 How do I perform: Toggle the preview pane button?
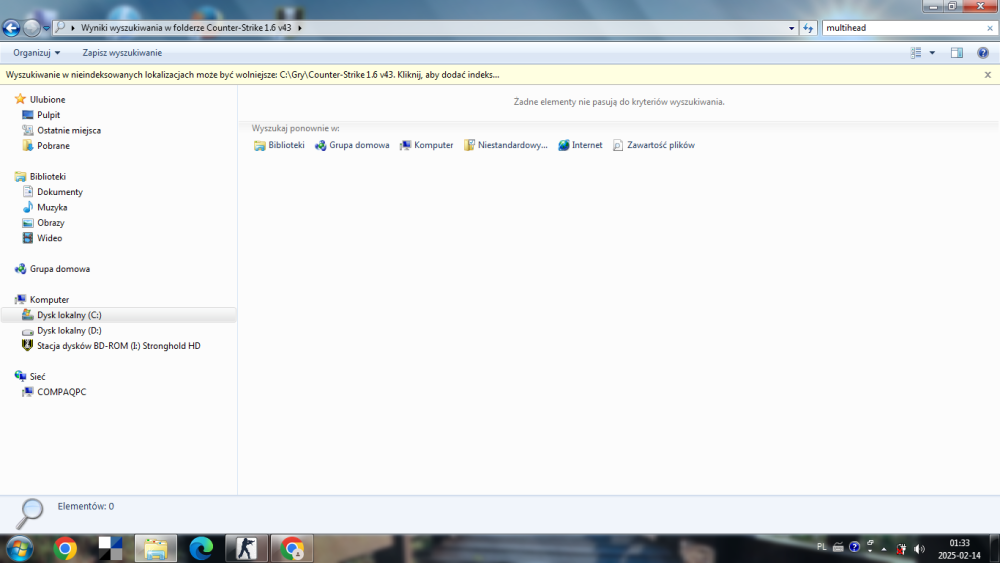956,53
